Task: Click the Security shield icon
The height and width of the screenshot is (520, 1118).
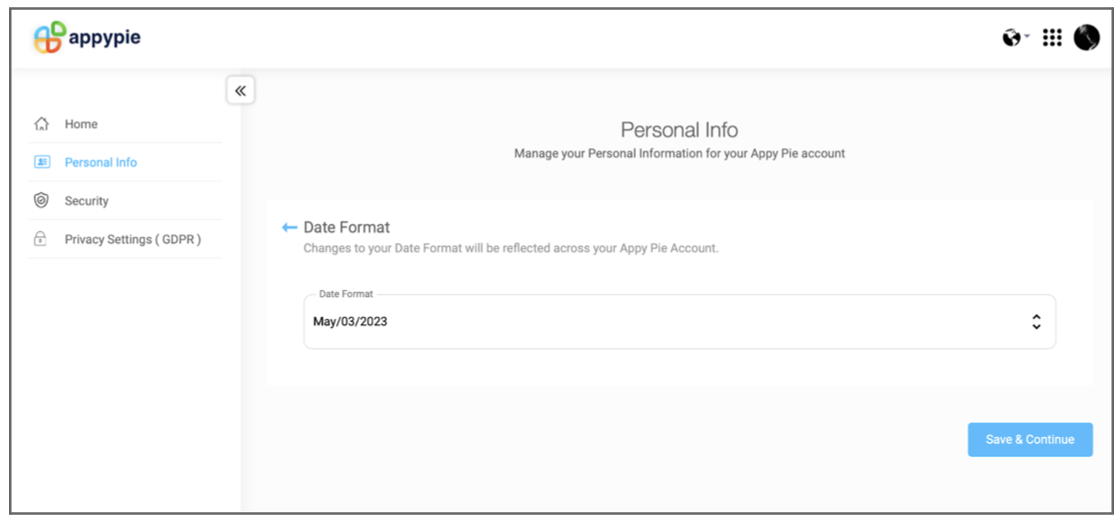Action: [x=41, y=200]
